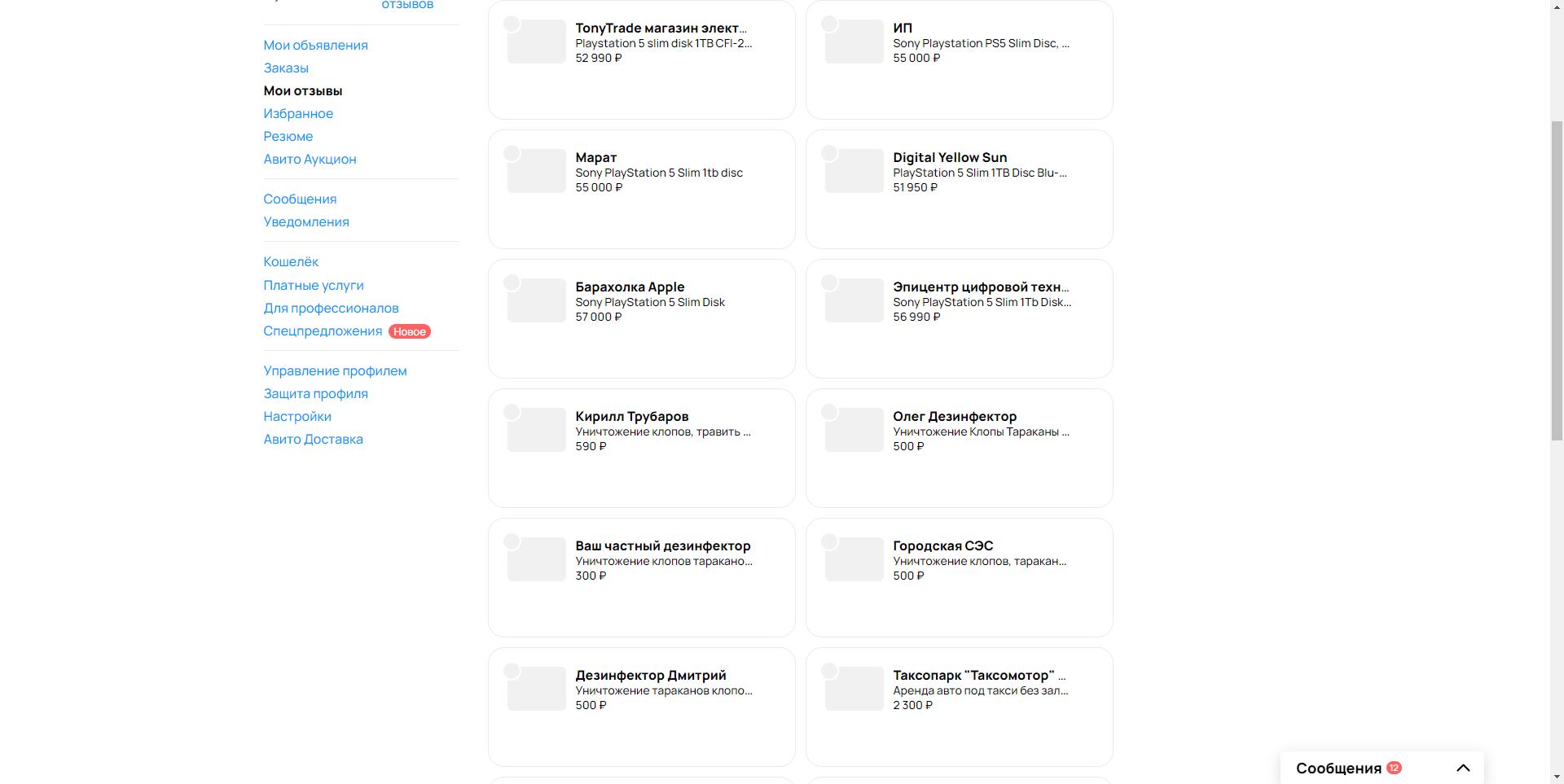Click the vertical page scrollbar thumb
This screenshot has height=784, width=1564.
coord(1557,281)
